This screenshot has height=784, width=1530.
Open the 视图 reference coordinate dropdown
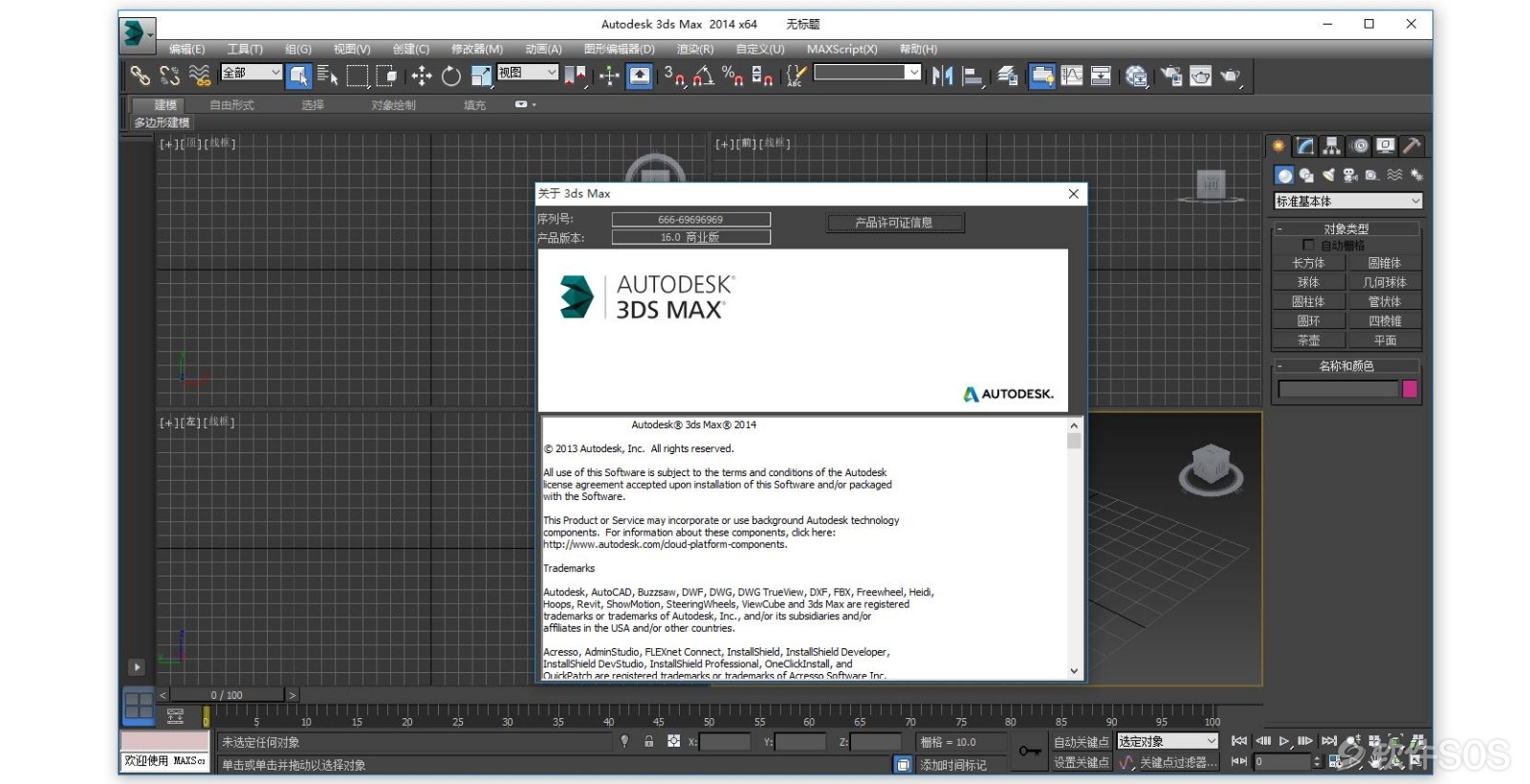tap(528, 72)
